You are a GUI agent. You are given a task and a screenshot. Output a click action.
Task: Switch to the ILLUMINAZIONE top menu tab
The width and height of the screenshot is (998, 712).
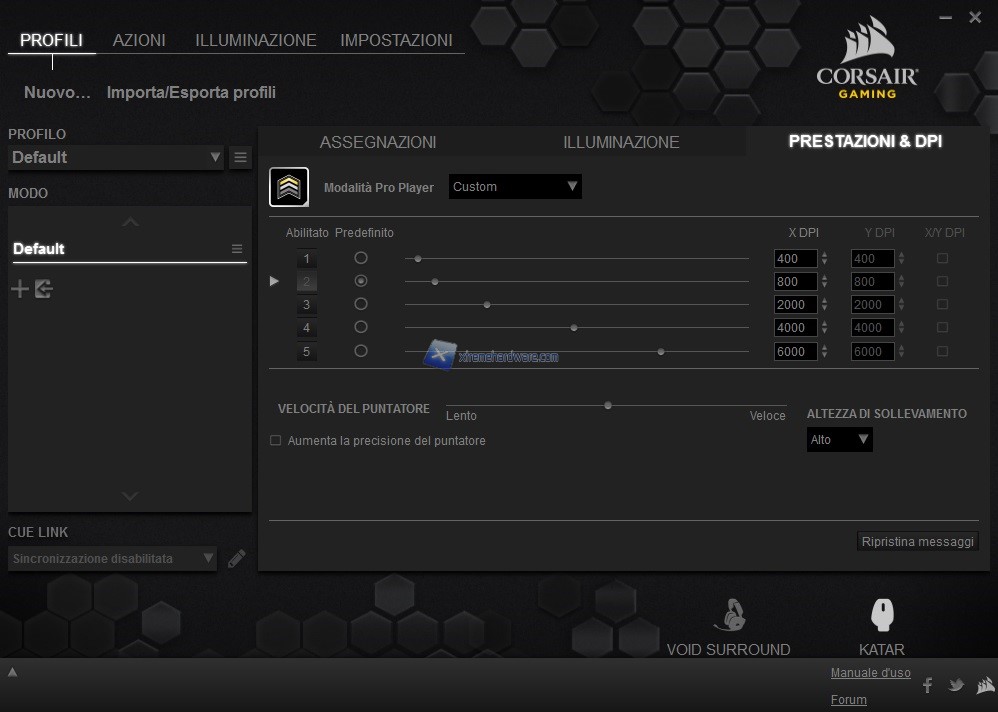[x=255, y=40]
